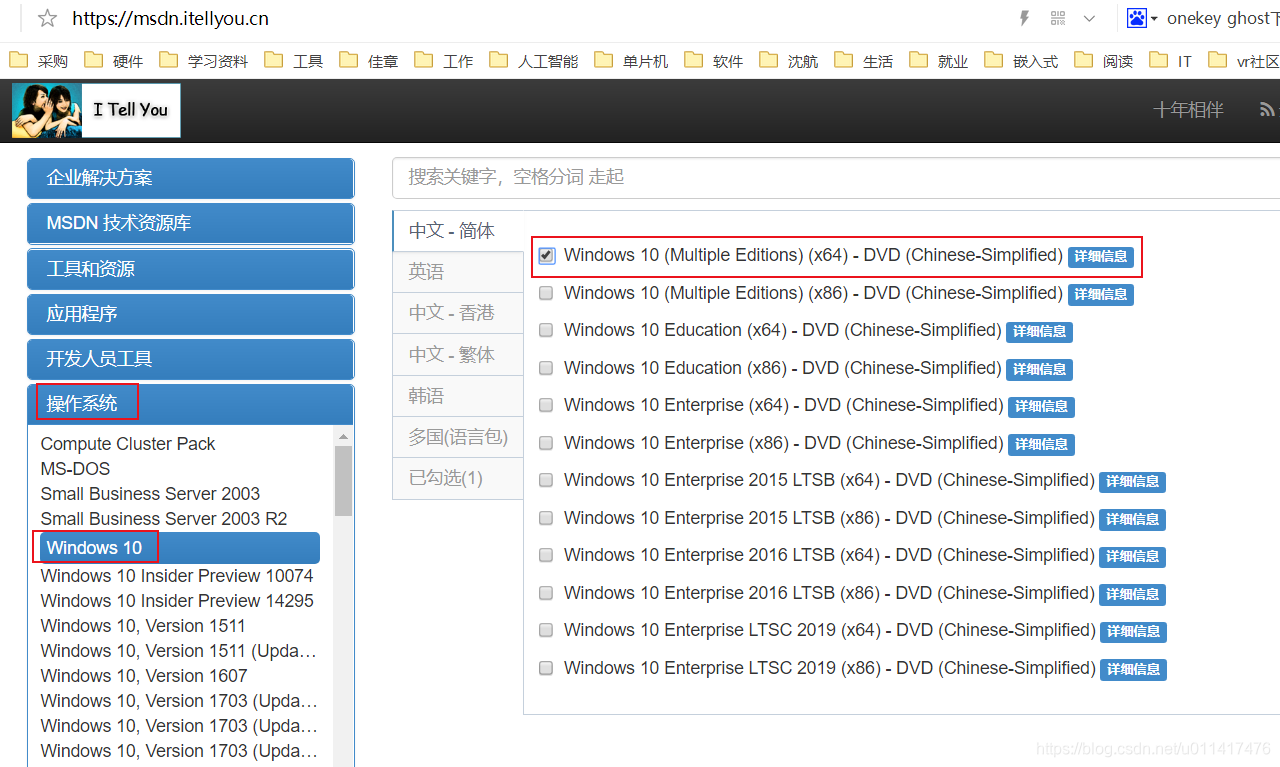Screen dimensions: 1280x767
Task: Check Windows 10 Enterprise x64 checkbox
Action: click(x=546, y=405)
